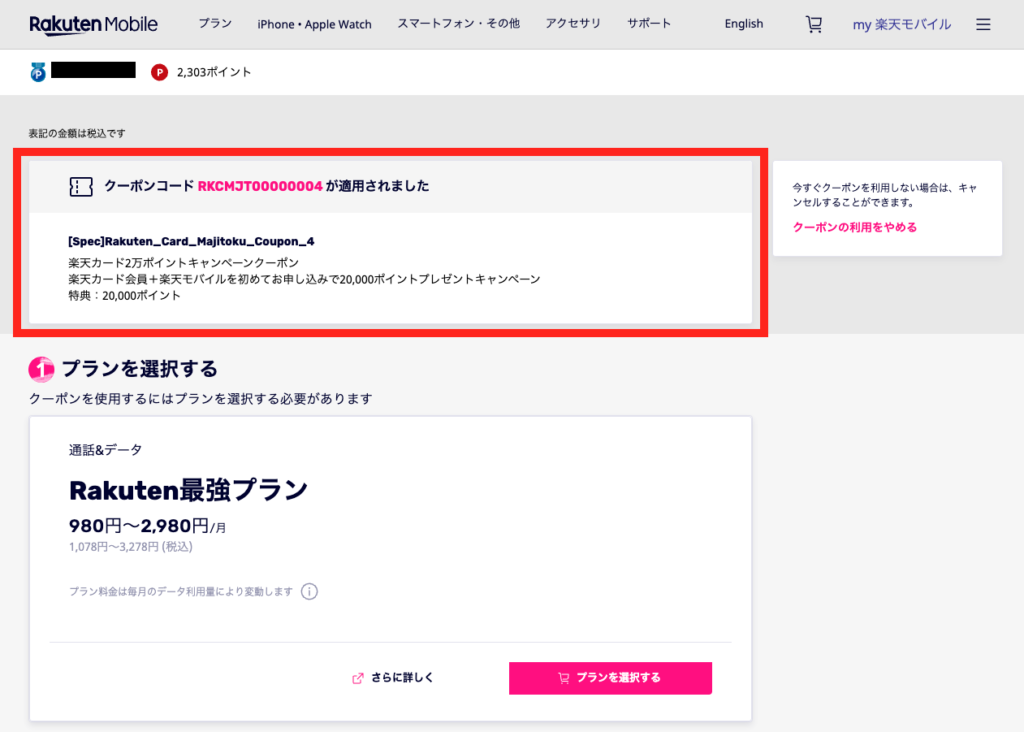Click the red P points icon
This screenshot has width=1024, height=732.
click(x=159, y=72)
